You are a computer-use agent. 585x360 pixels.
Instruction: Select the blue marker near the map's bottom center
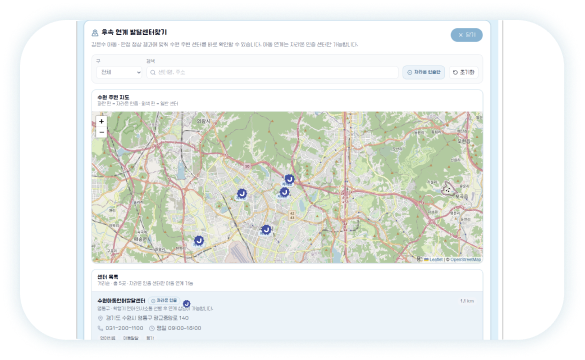click(x=266, y=229)
